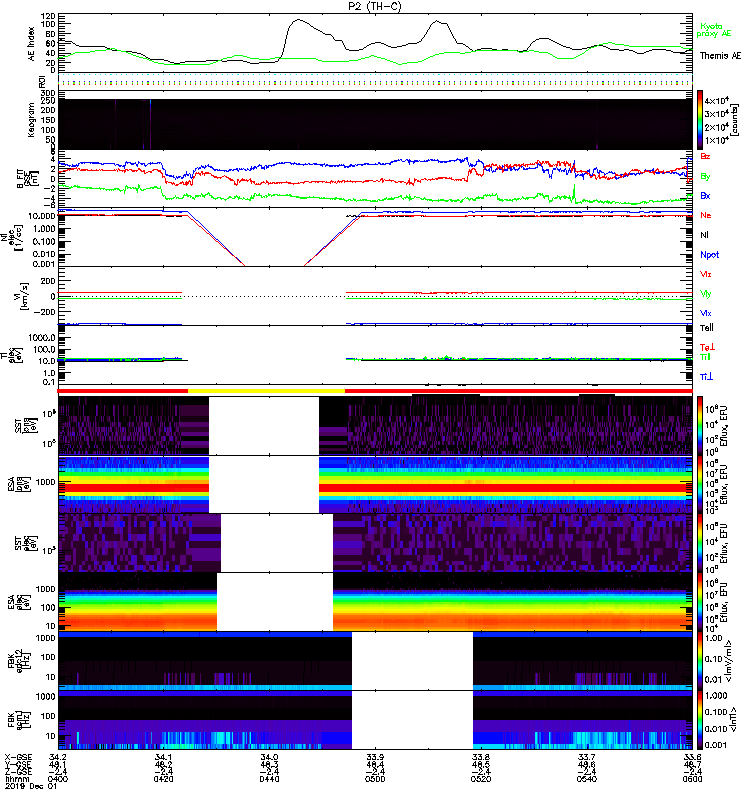Click the '2019 Dec 01' date label
Viewport: 750px width, 800px height.
coord(31,786)
